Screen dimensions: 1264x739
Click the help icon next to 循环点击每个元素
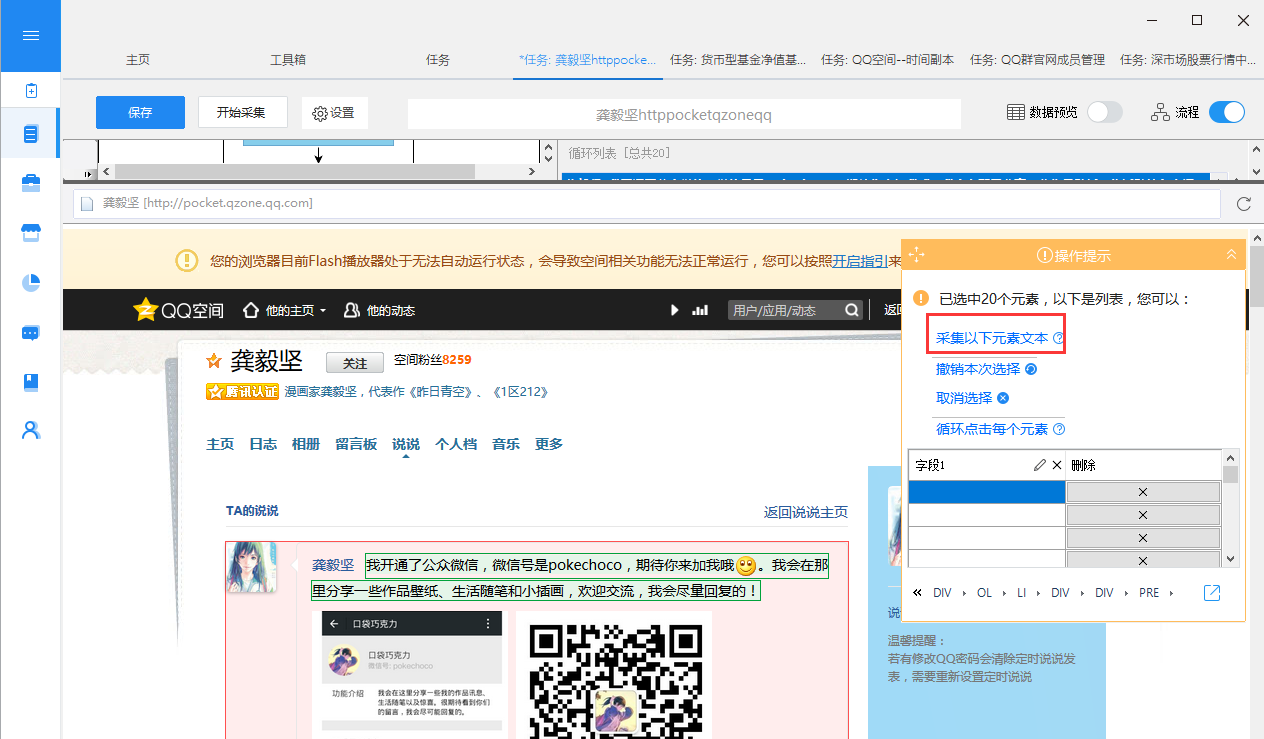point(1059,430)
